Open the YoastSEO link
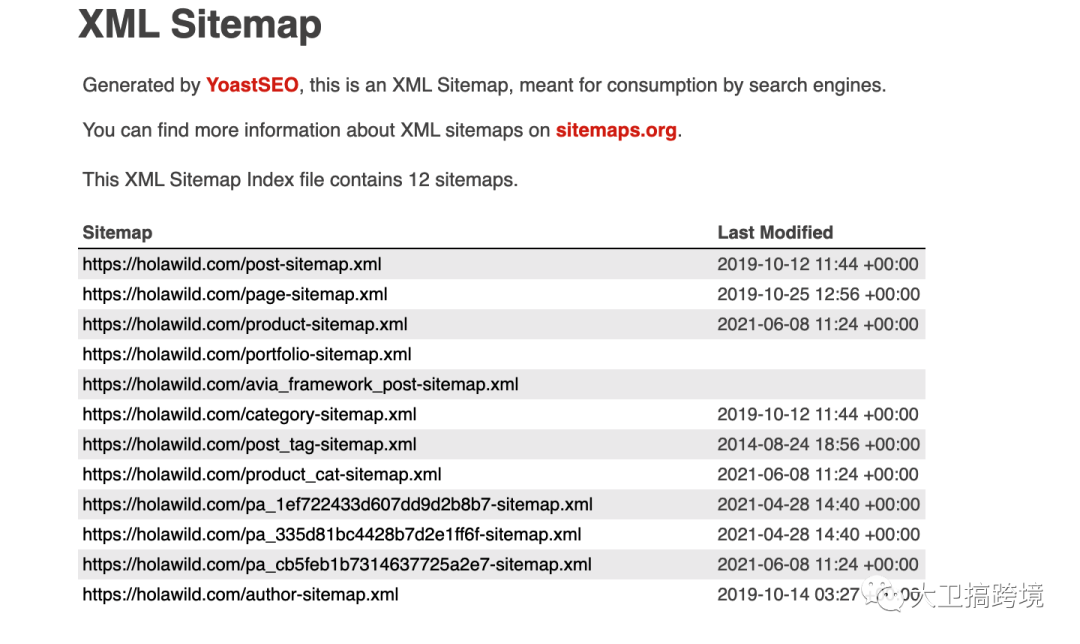The image size is (1080, 644). pos(251,86)
